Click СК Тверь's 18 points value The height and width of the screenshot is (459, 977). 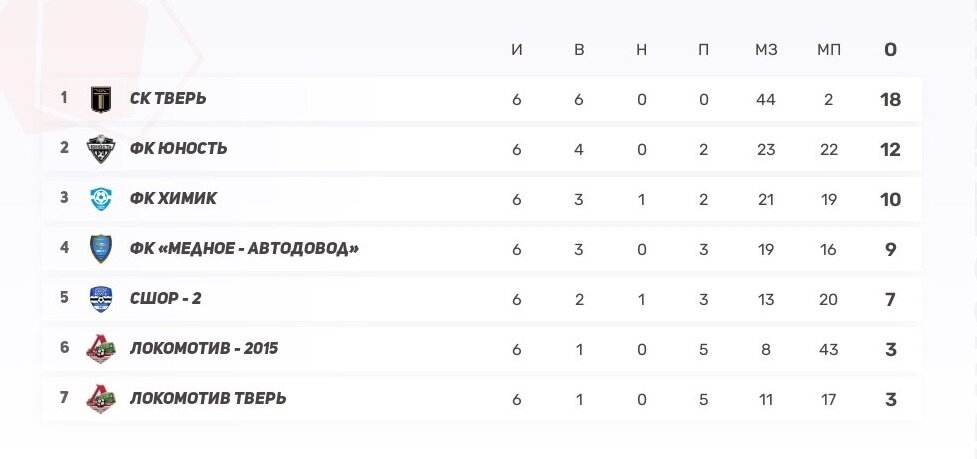[x=890, y=99]
